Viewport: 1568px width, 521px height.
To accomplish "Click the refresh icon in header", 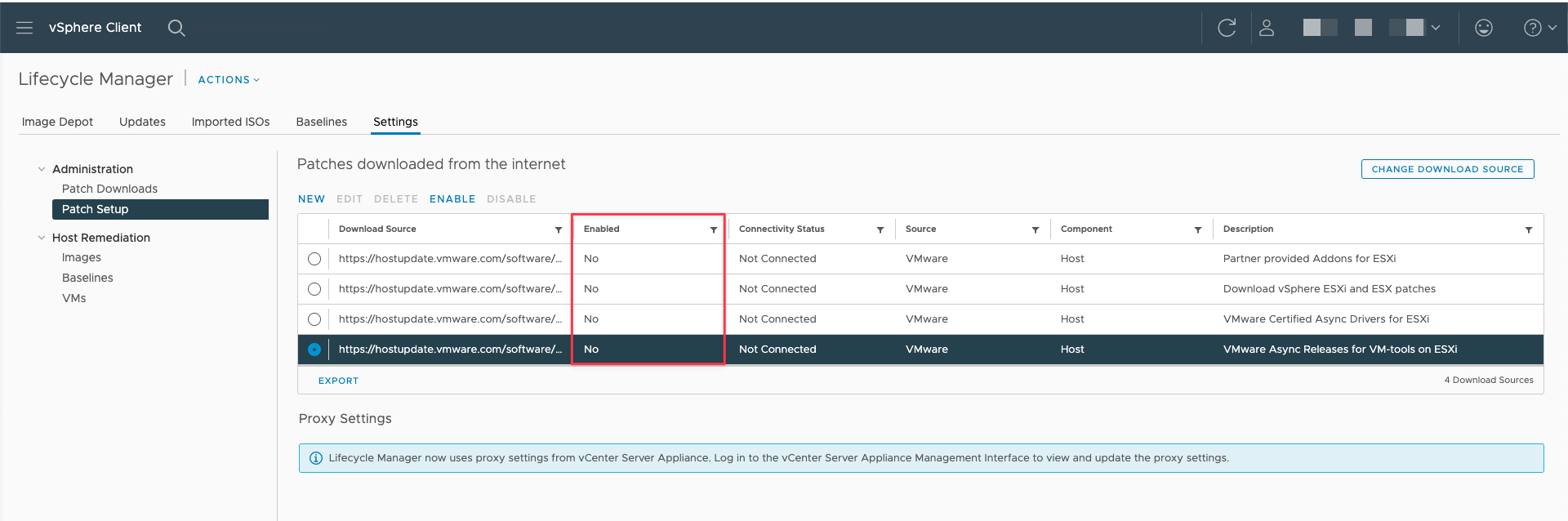I will point(1227,28).
